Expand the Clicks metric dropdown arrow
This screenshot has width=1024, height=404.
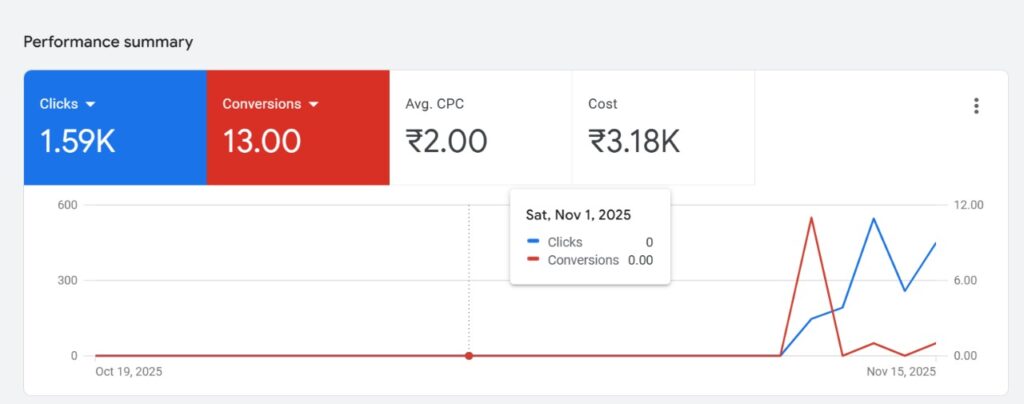(90, 104)
